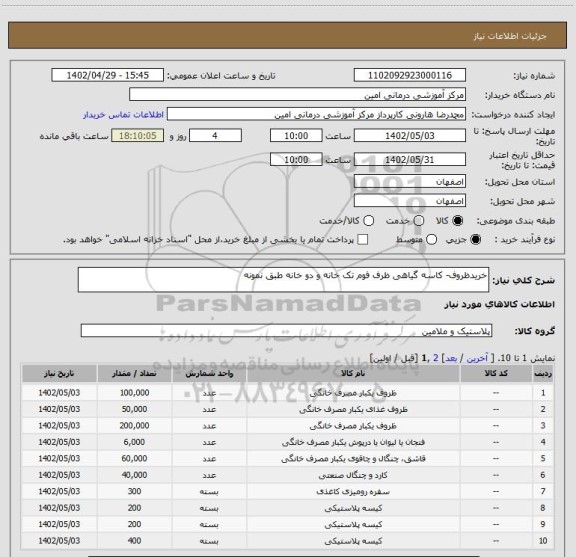Click the price validity hour 10:00 field

[296, 159]
